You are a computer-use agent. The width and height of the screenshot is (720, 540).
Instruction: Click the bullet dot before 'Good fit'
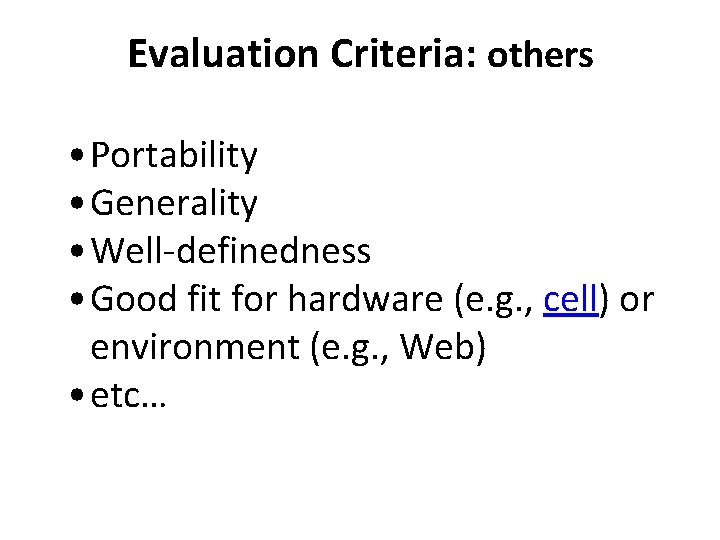point(77,301)
